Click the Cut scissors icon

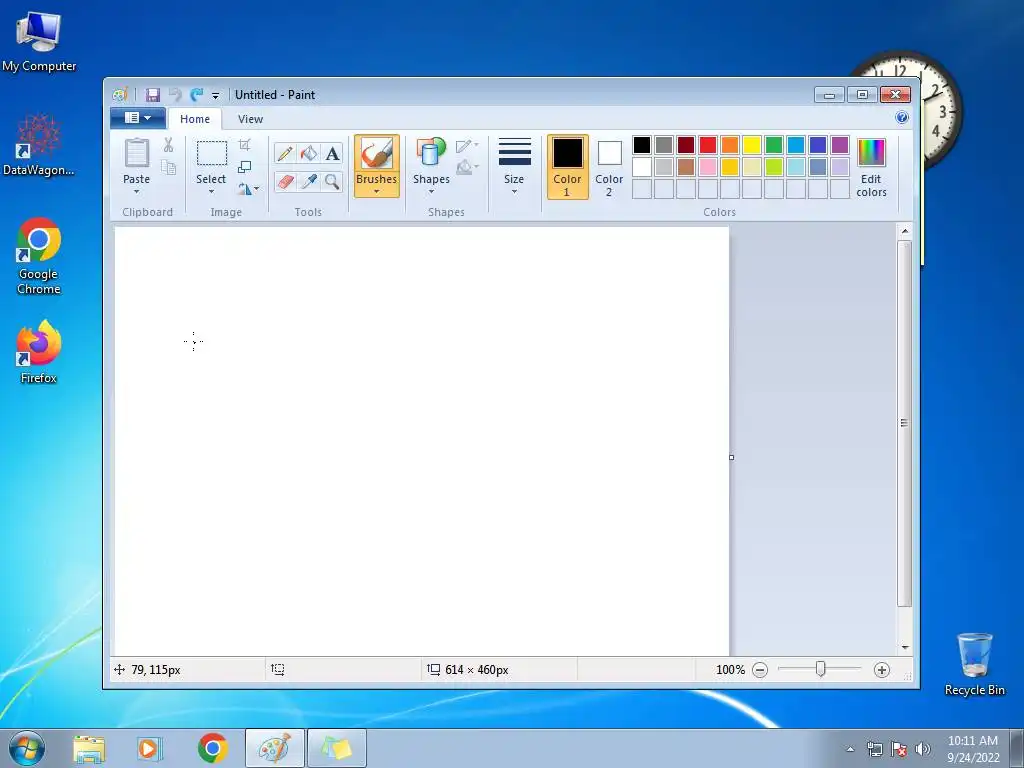pyautogui.click(x=168, y=145)
